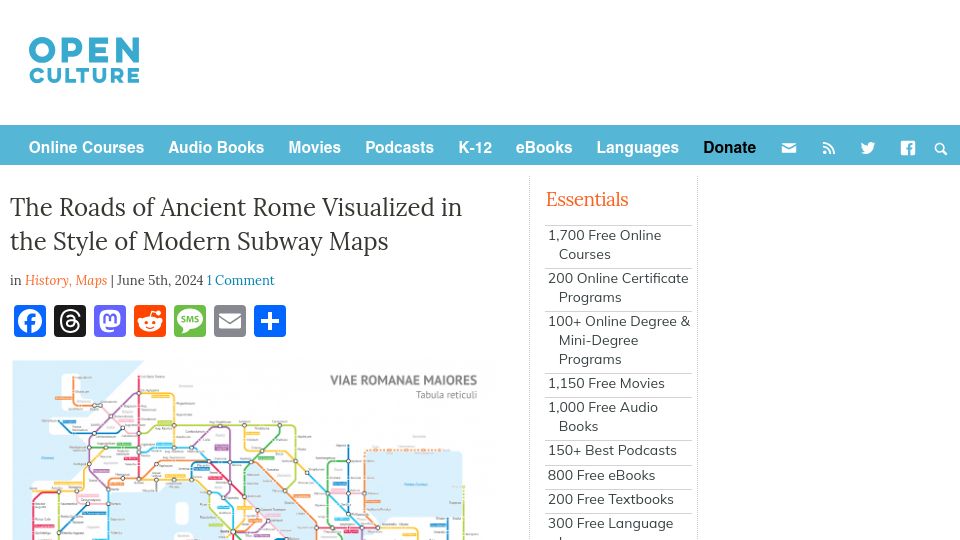The width and height of the screenshot is (960, 540).
Task: Click the Open Culture logo
Action: tap(84, 60)
